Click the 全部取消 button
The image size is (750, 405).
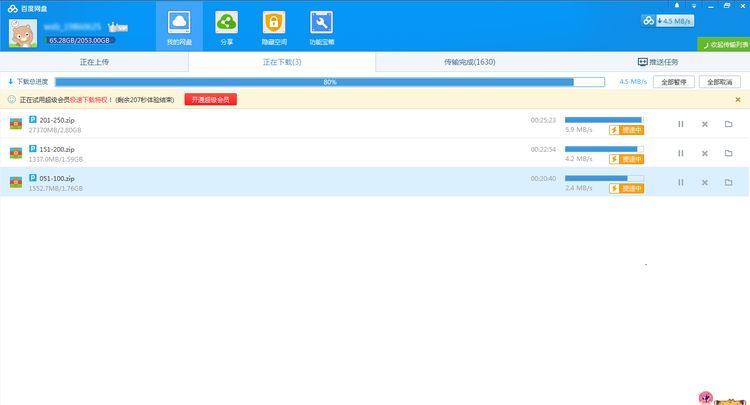coord(720,82)
